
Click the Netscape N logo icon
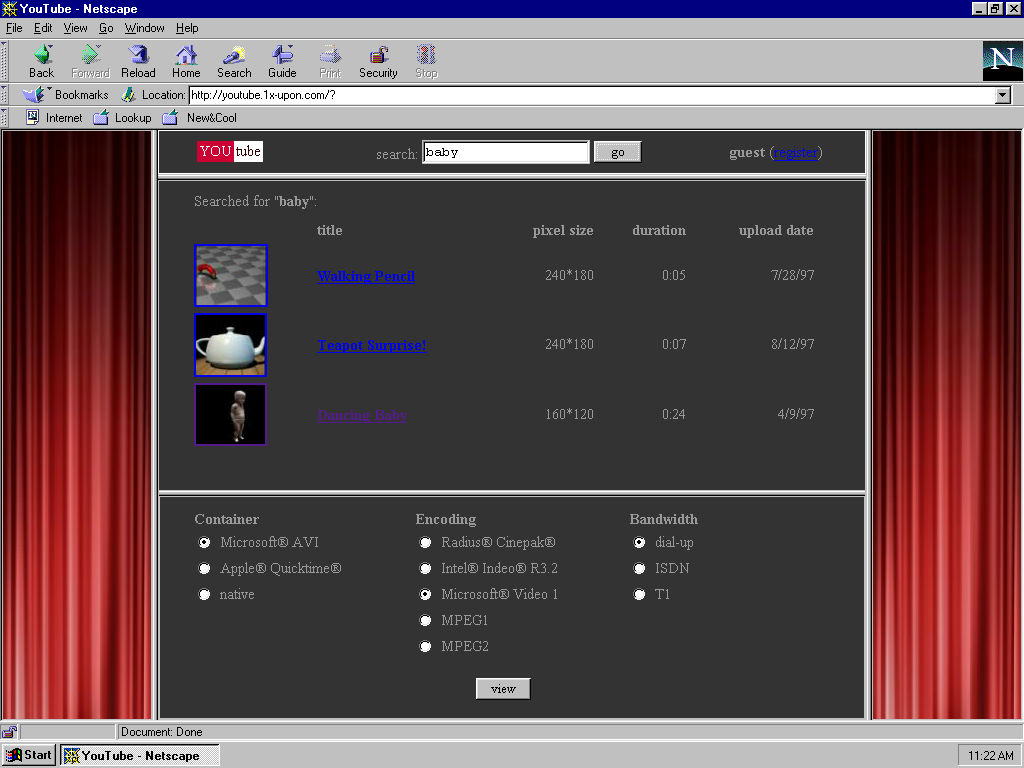point(1001,61)
